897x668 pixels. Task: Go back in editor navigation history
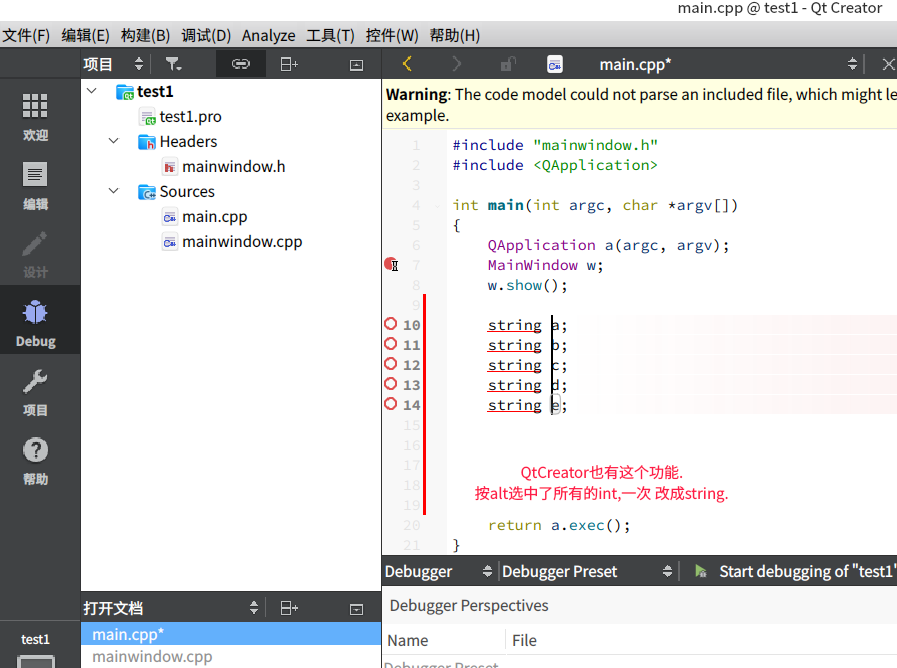(x=407, y=63)
